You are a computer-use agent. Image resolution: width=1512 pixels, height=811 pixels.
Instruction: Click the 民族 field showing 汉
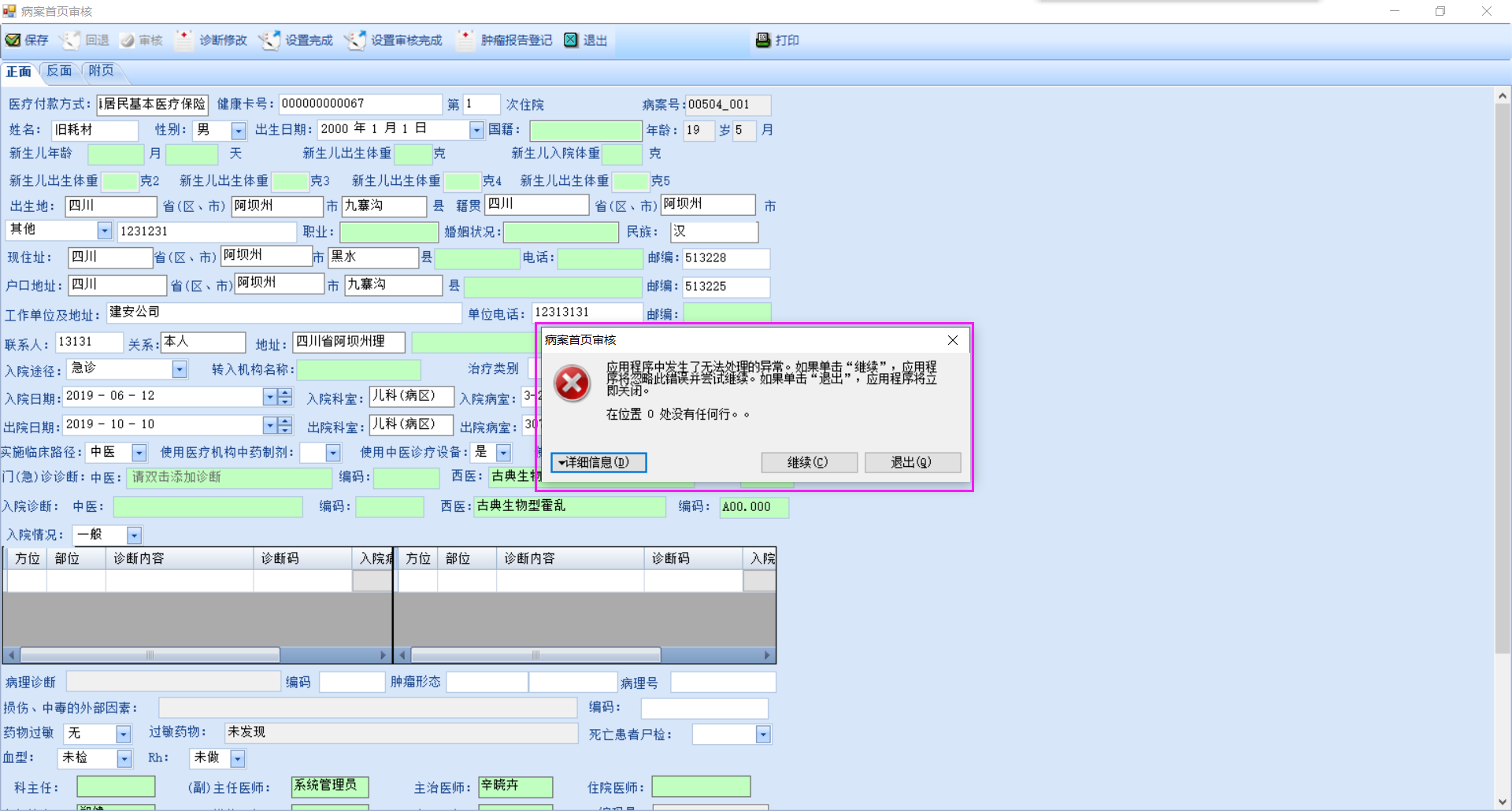714,231
